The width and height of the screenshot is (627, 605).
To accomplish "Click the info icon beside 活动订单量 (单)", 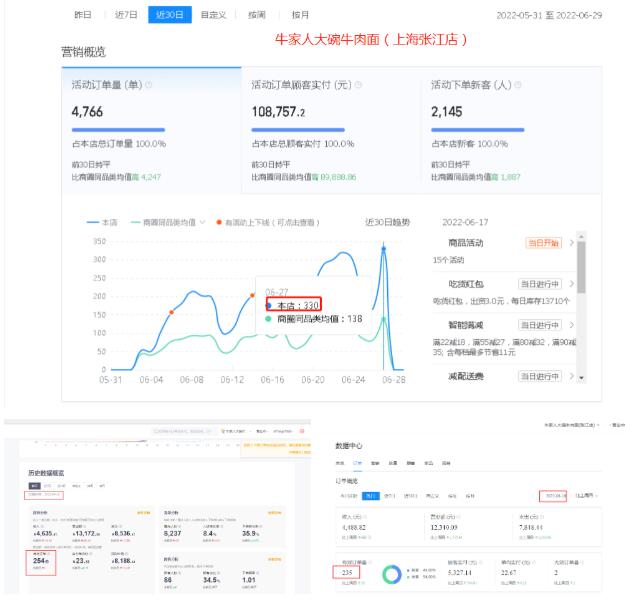I will click(x=148, y=85).
